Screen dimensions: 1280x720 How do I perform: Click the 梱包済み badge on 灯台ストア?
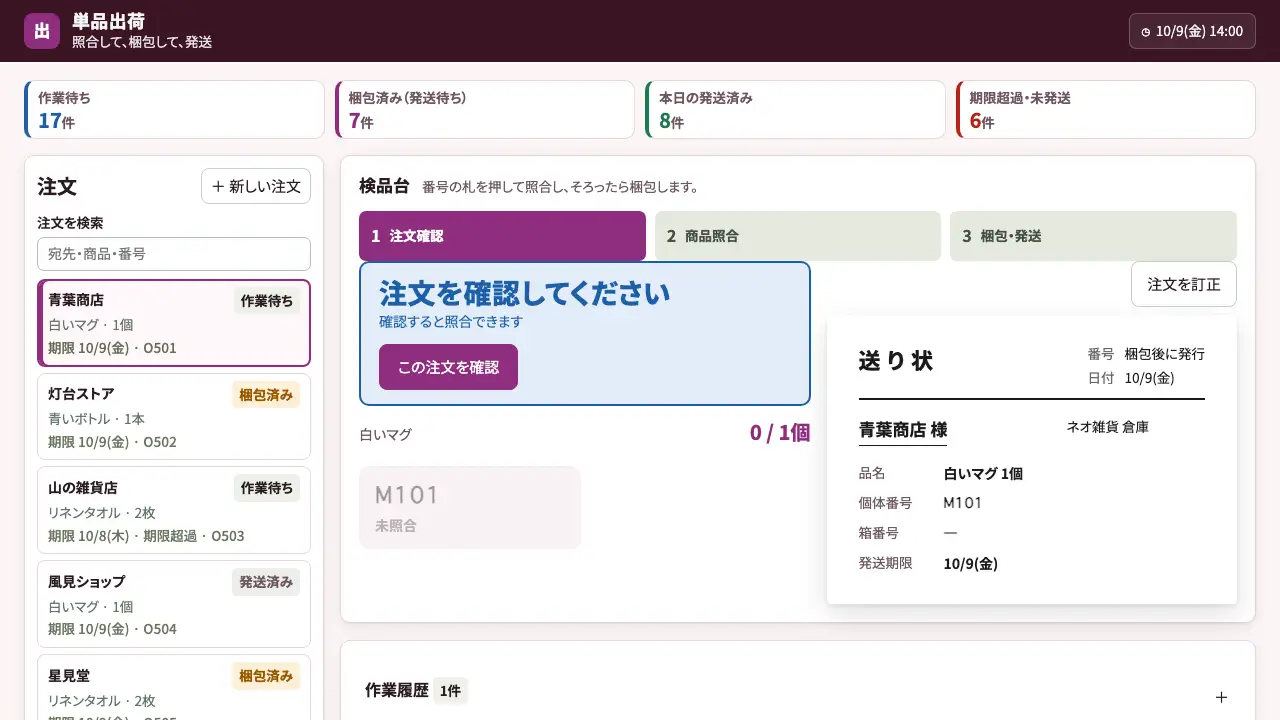tap(266, 395)
